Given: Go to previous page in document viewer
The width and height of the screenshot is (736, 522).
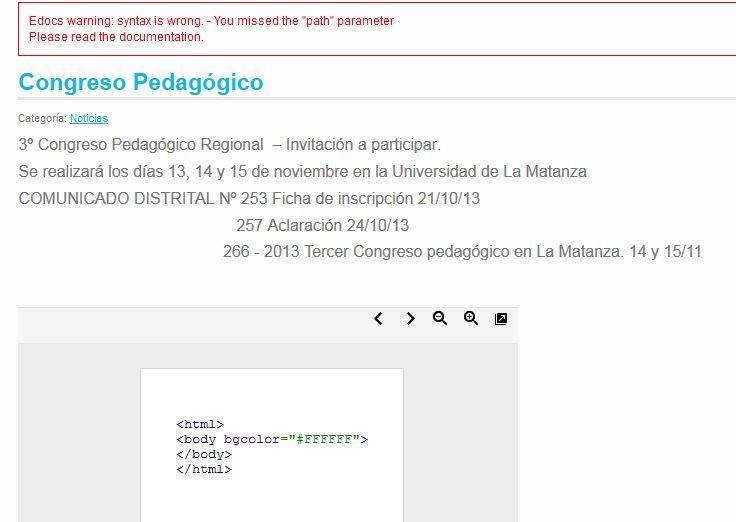Looking at the screenshot, I should (x=378, y=319).
